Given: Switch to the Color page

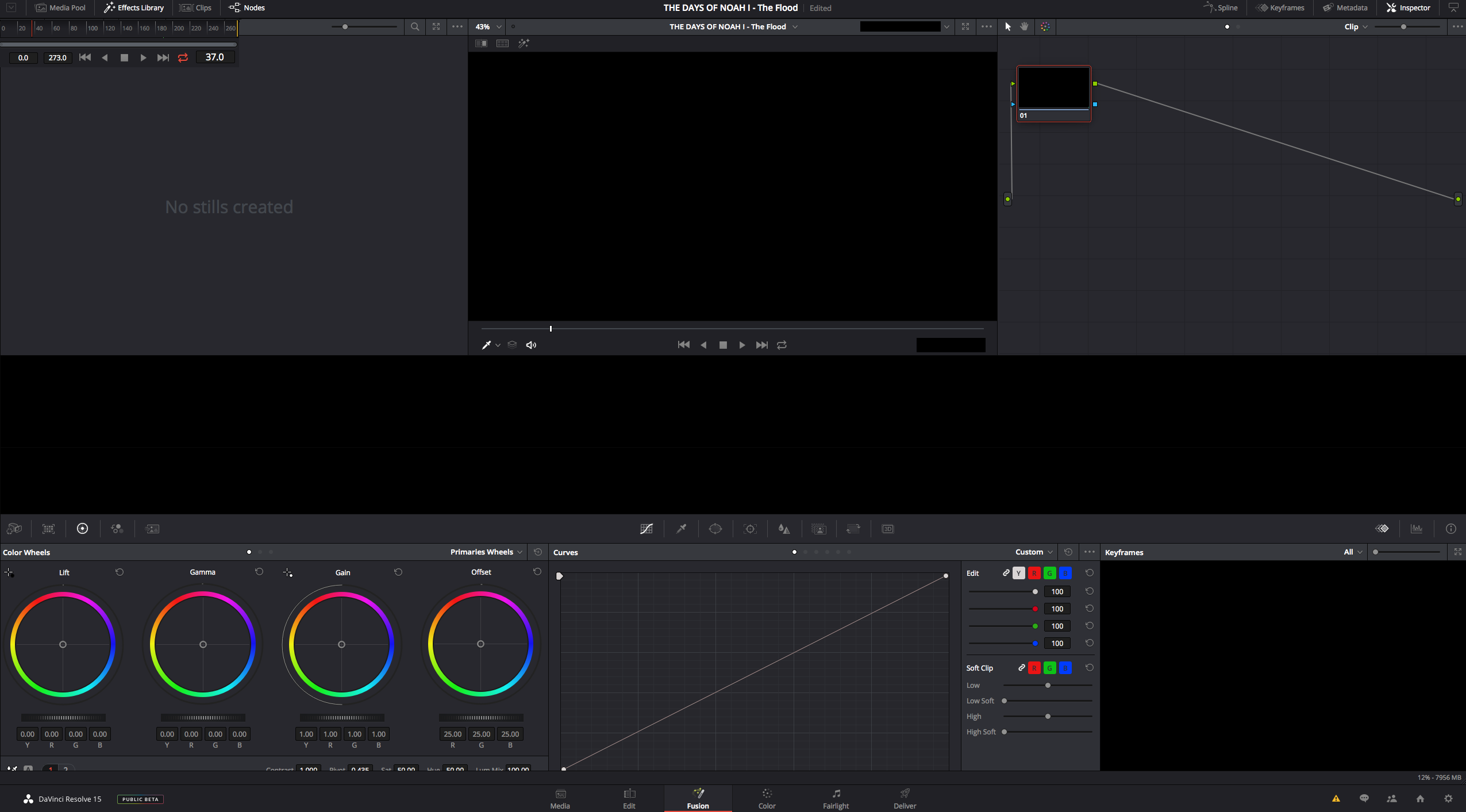Looking at the screenshot, I should click(x=767, y=799).
